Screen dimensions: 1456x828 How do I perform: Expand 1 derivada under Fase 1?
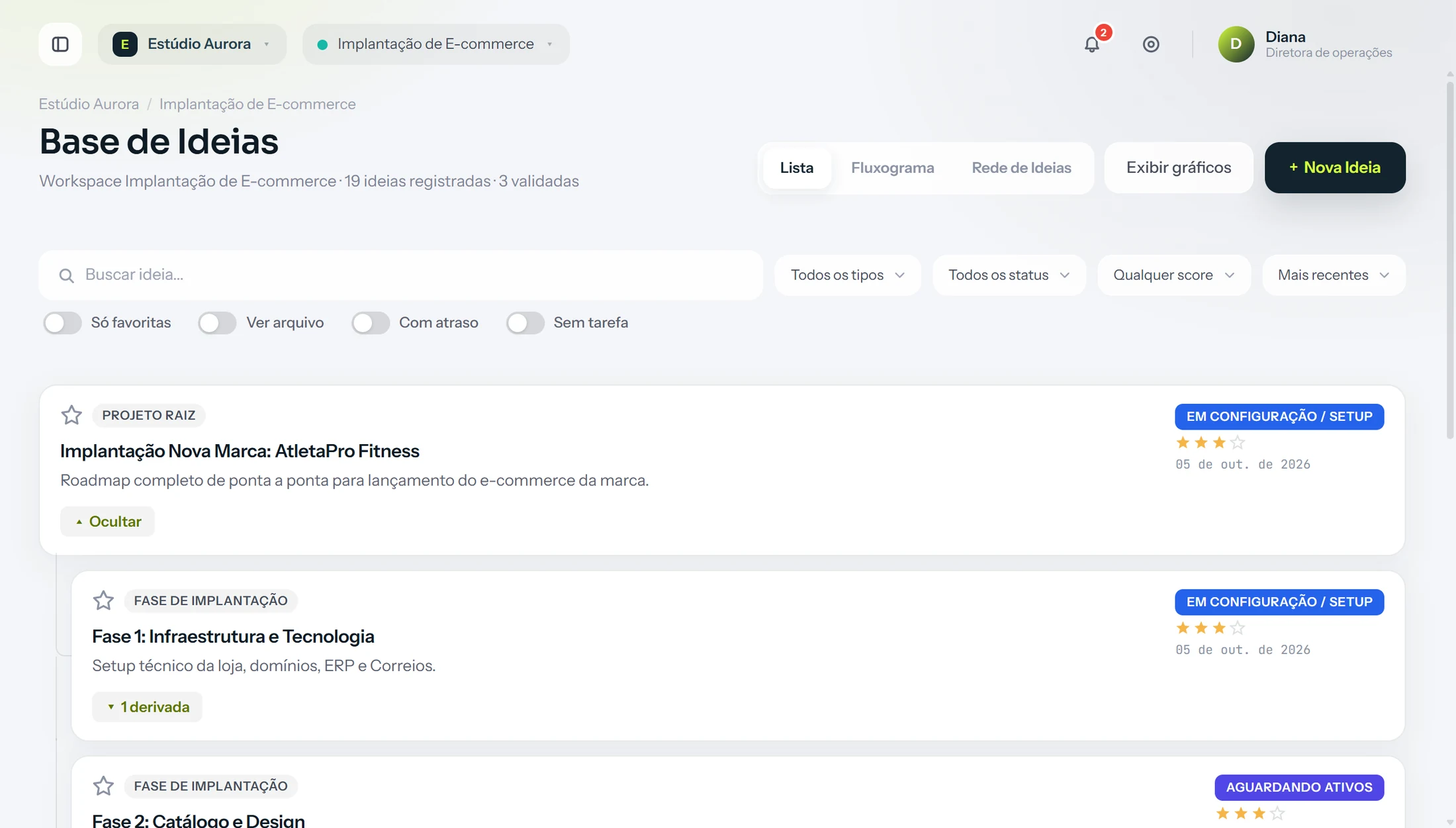[147, 707]
